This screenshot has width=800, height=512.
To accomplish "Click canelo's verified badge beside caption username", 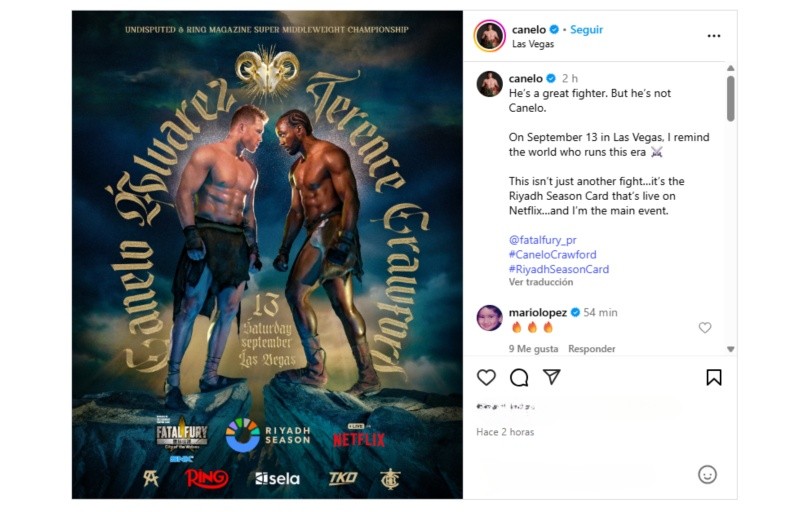I will pyautogui.click(x=551, y=79).
